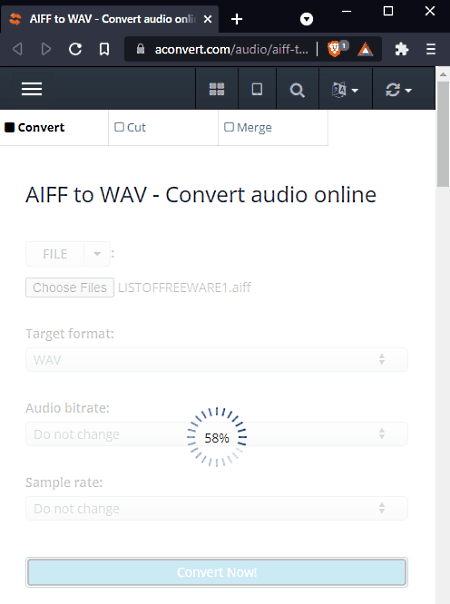
Task: Click the aconvert.com address bar URL
Action: click(x=231, y=49)
